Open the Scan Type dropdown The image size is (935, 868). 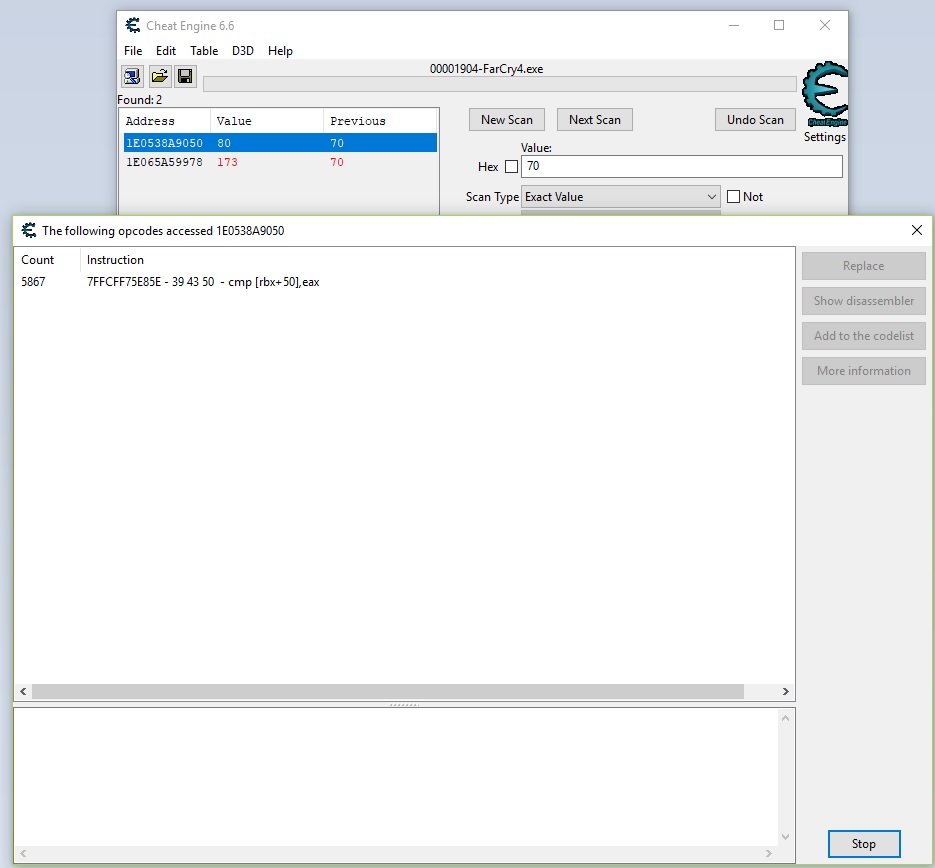click(621, 197)
